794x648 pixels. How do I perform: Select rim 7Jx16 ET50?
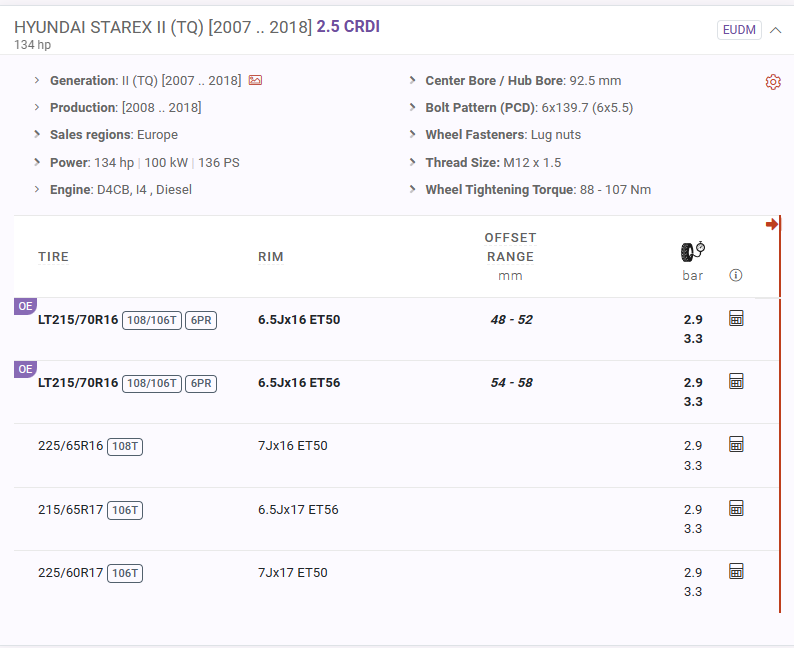pos(293,446)
